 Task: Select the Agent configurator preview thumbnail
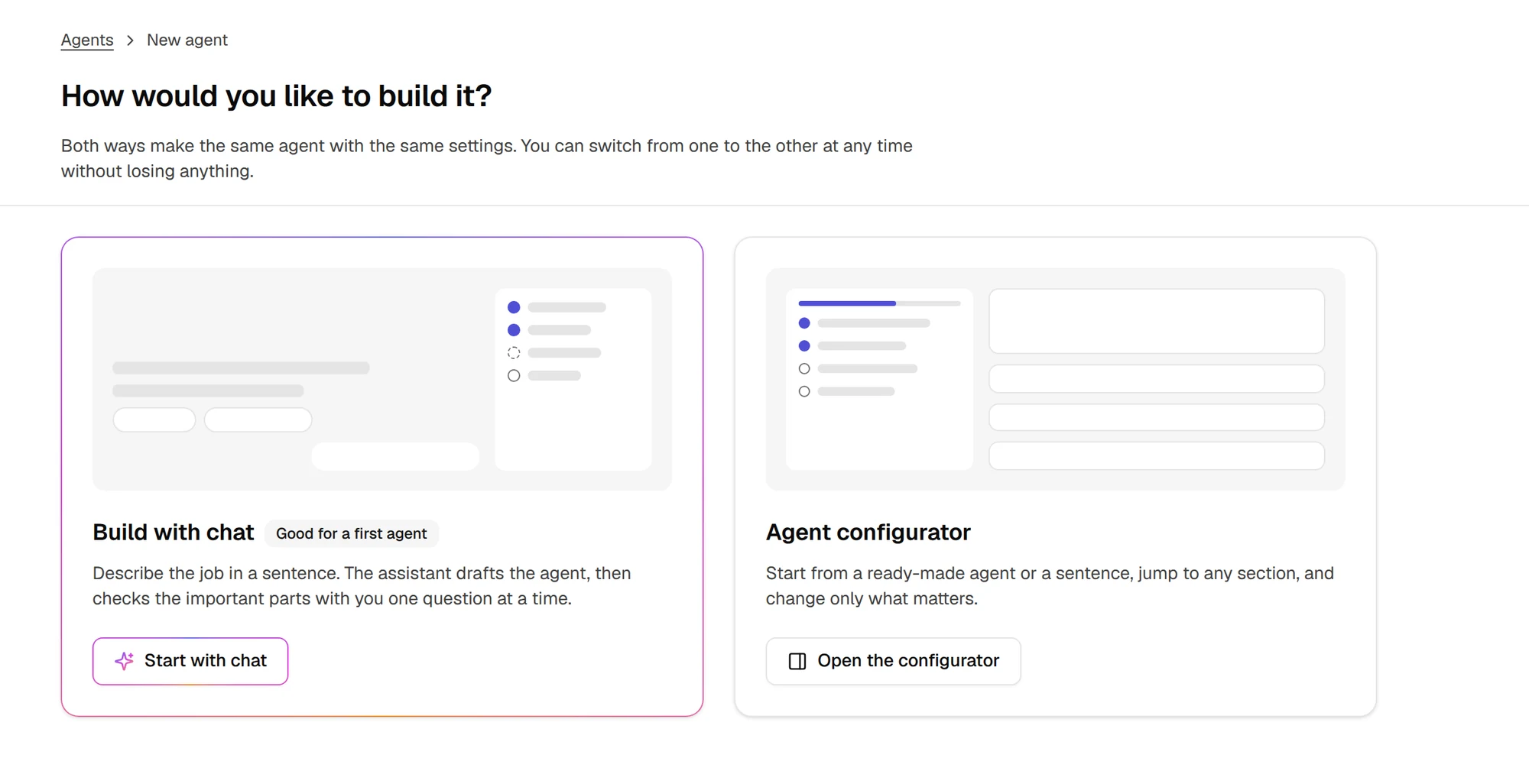tap(1055, 379)
